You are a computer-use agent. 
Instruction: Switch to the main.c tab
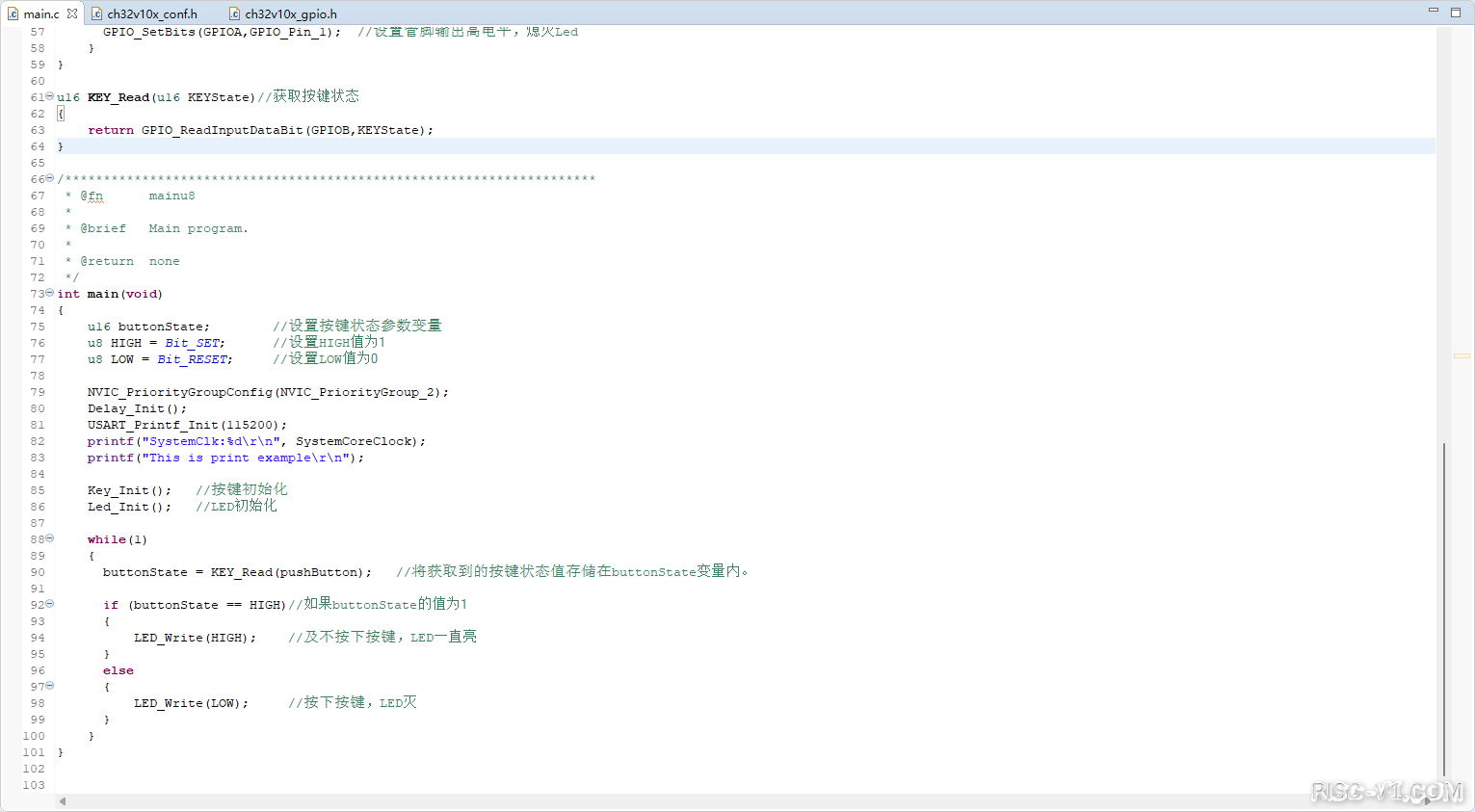tap(41, 13)
